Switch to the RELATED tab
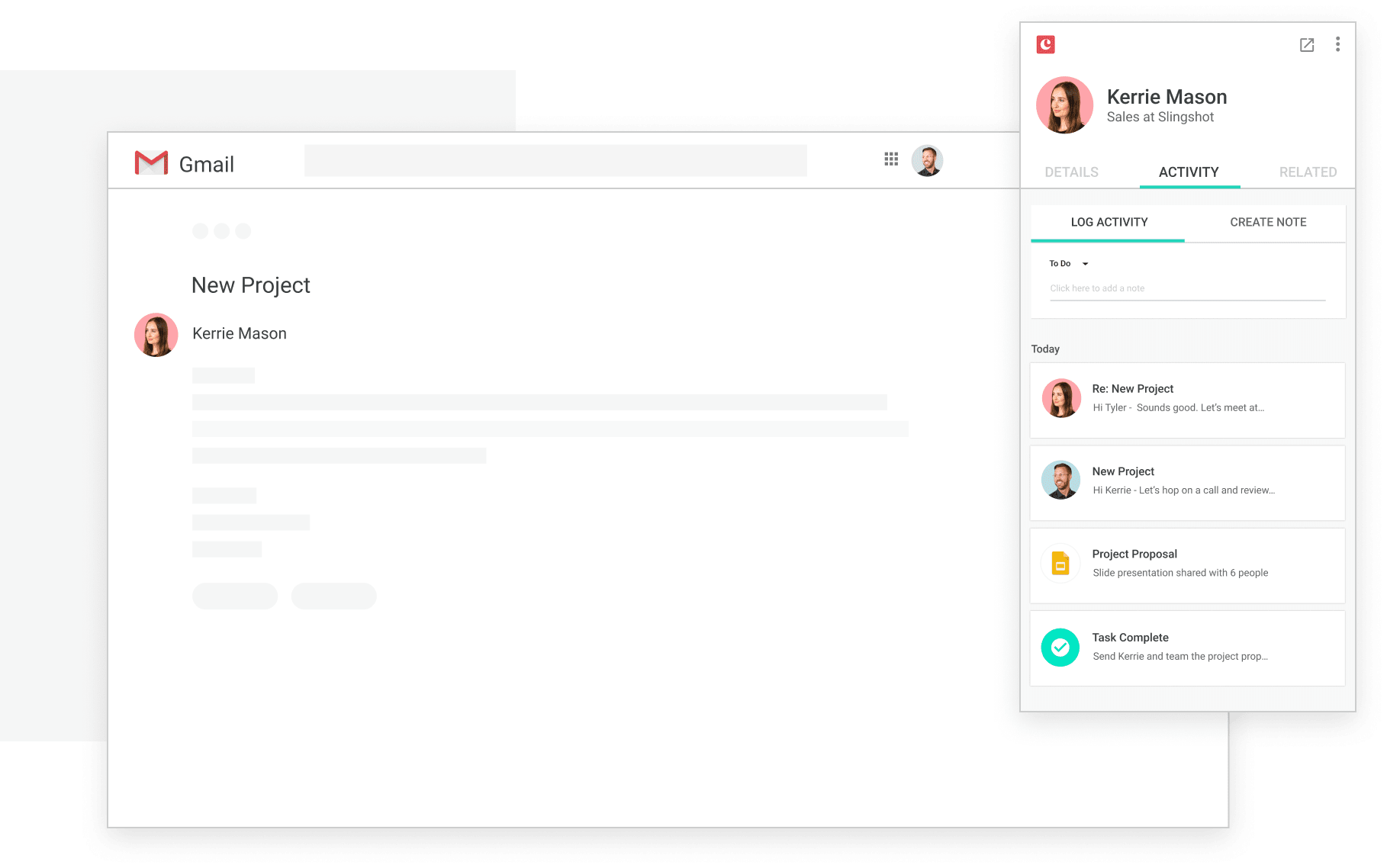This screenshot has height=868, width=1387. (1308, 172)
